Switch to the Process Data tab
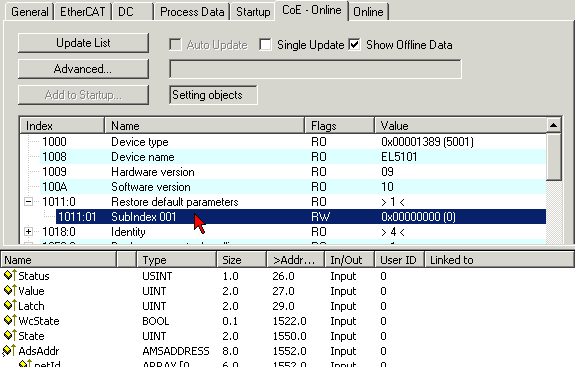 192,12
